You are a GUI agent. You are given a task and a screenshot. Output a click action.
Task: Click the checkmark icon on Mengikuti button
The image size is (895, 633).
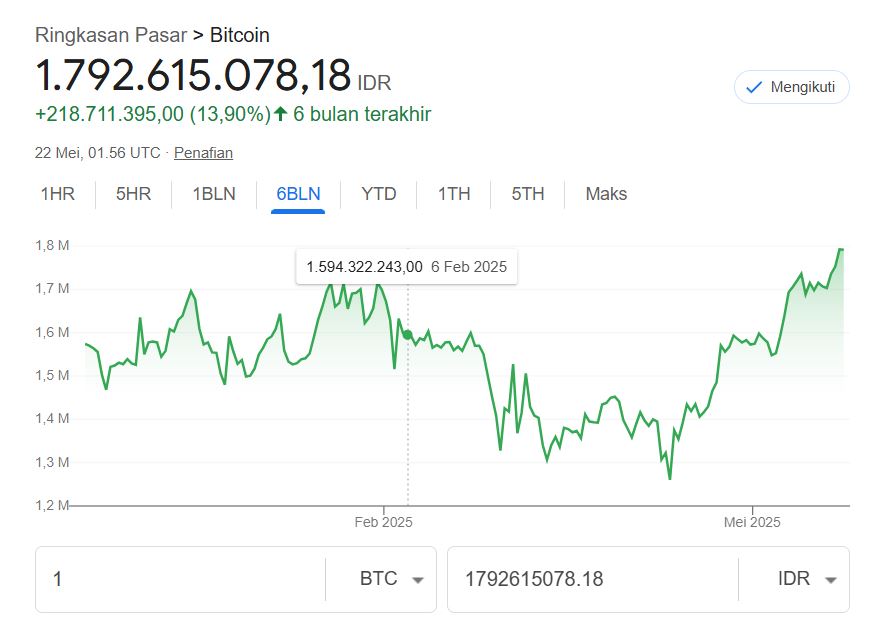754,87
